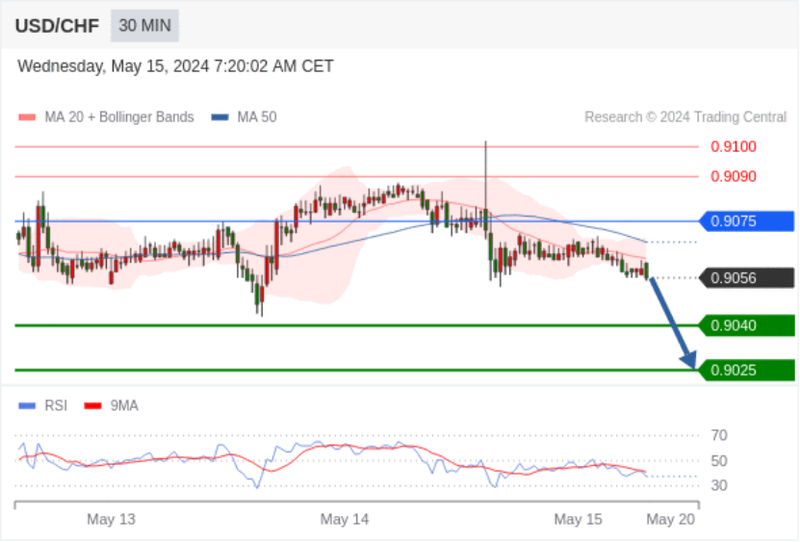Click the red 0.9090 resistance label
The image size is (800, 542).
(733, 177)
